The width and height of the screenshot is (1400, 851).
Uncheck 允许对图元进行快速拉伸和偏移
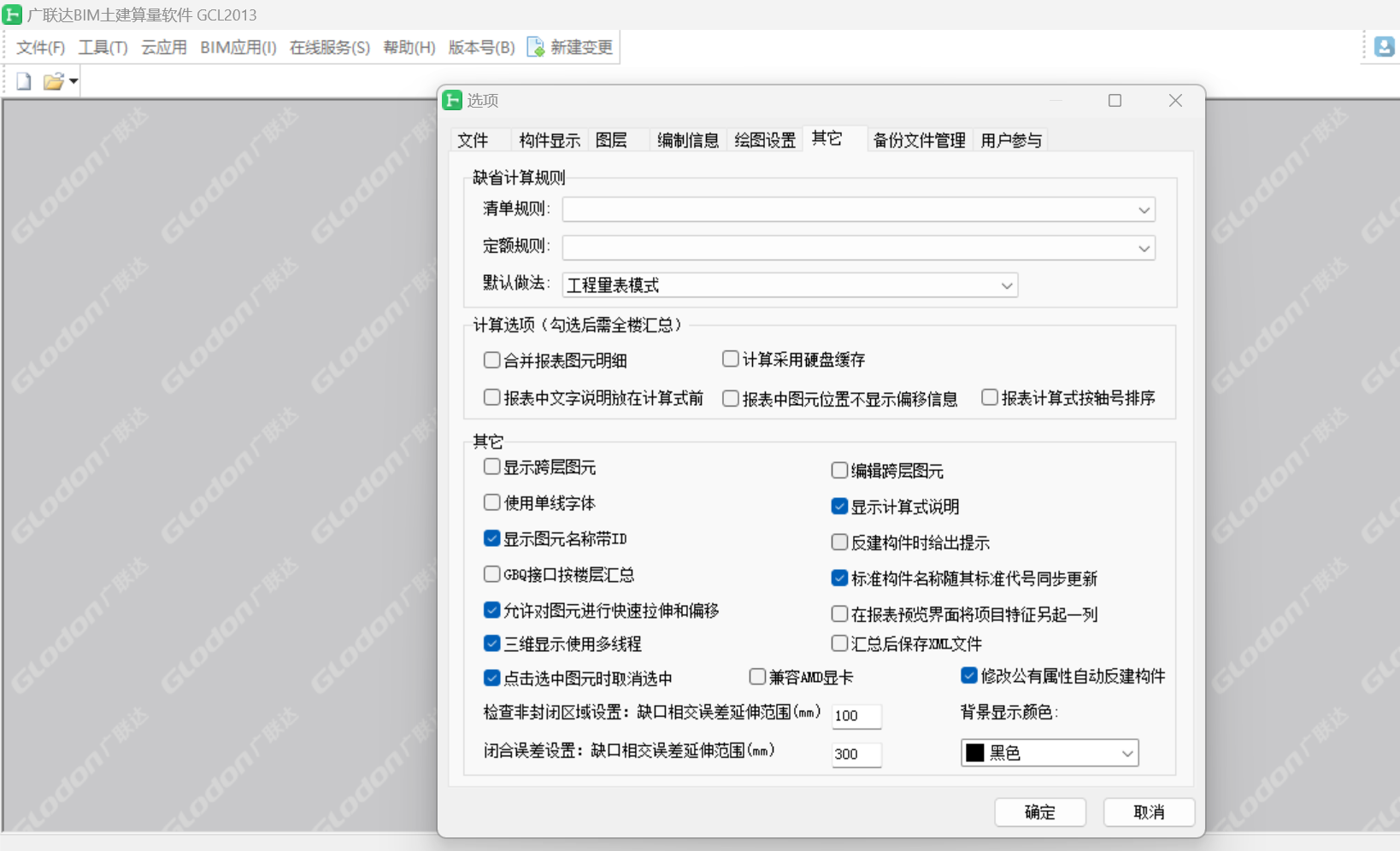click(x=491, y=610)
